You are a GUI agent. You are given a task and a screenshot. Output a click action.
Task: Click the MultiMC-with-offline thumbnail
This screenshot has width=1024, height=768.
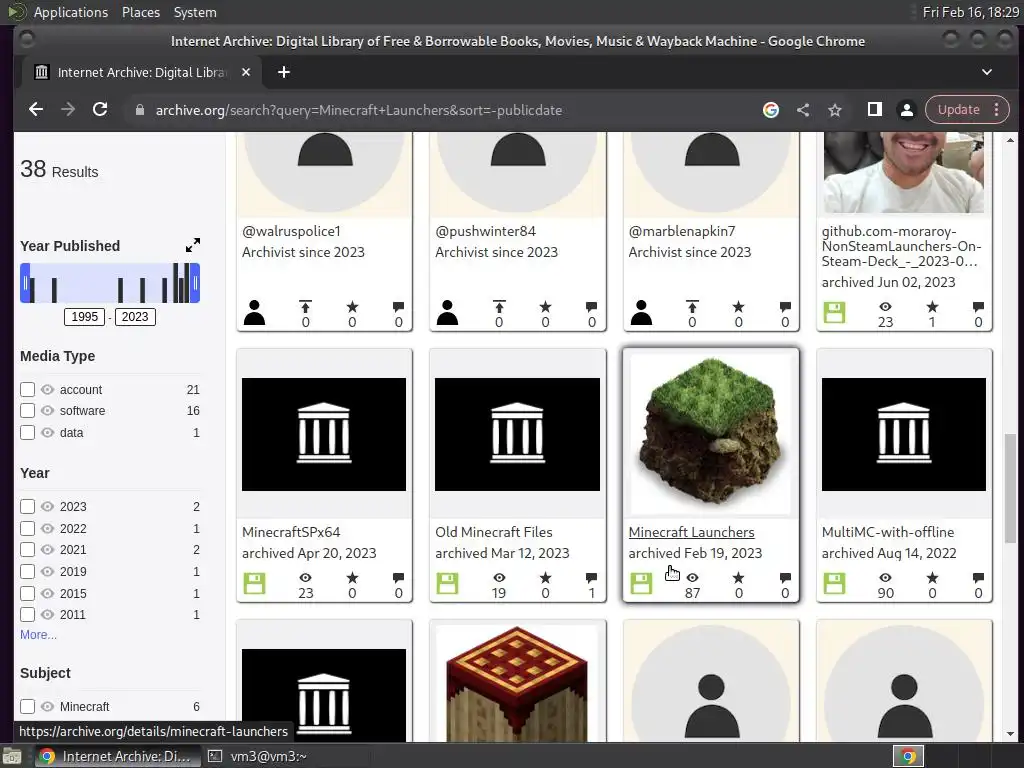(904, 434)
